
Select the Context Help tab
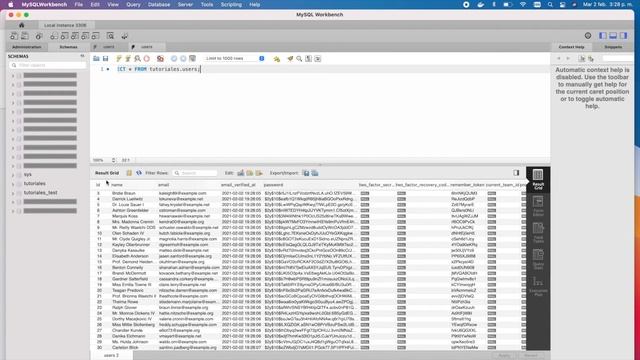tap(571, 47)
